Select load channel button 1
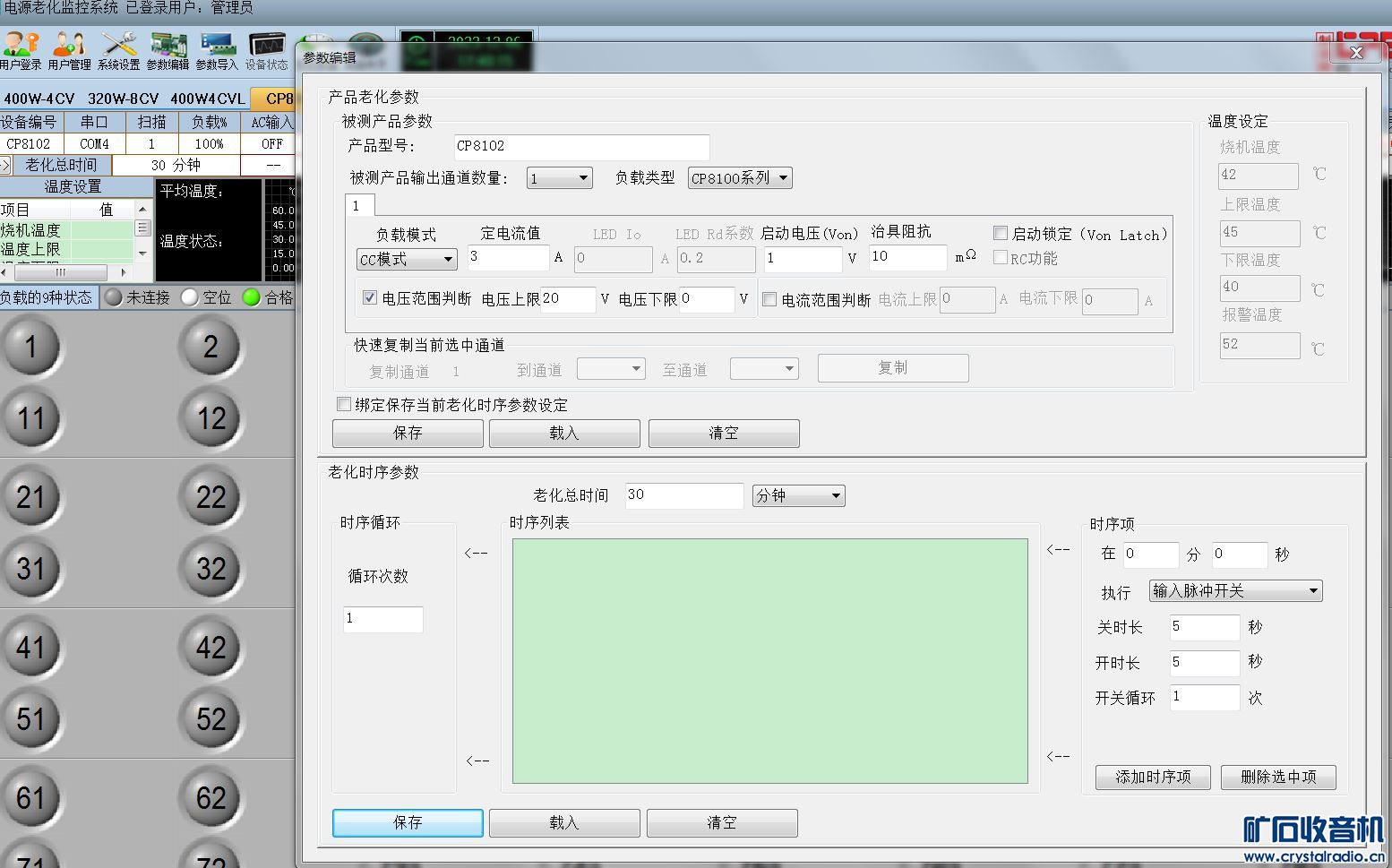This screenshot has height=868, width=1392. (31, 347)
